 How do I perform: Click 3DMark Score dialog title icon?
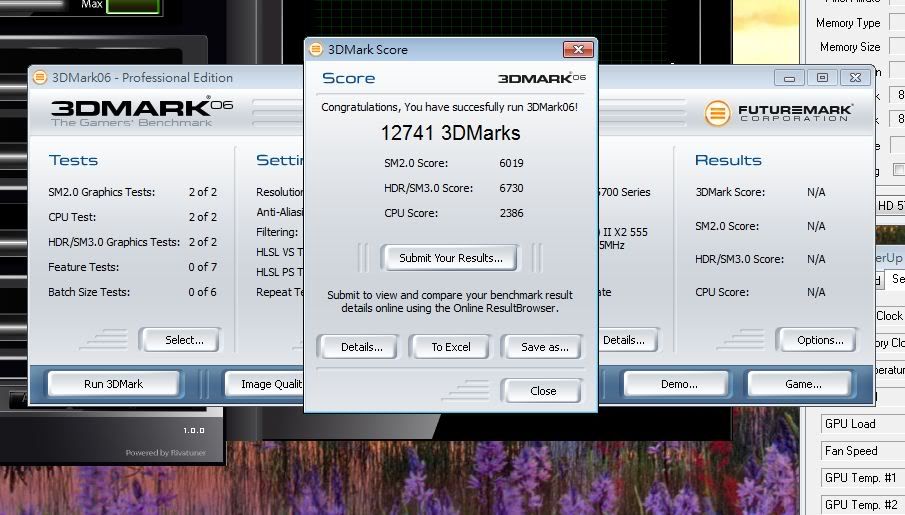point(316,50)
